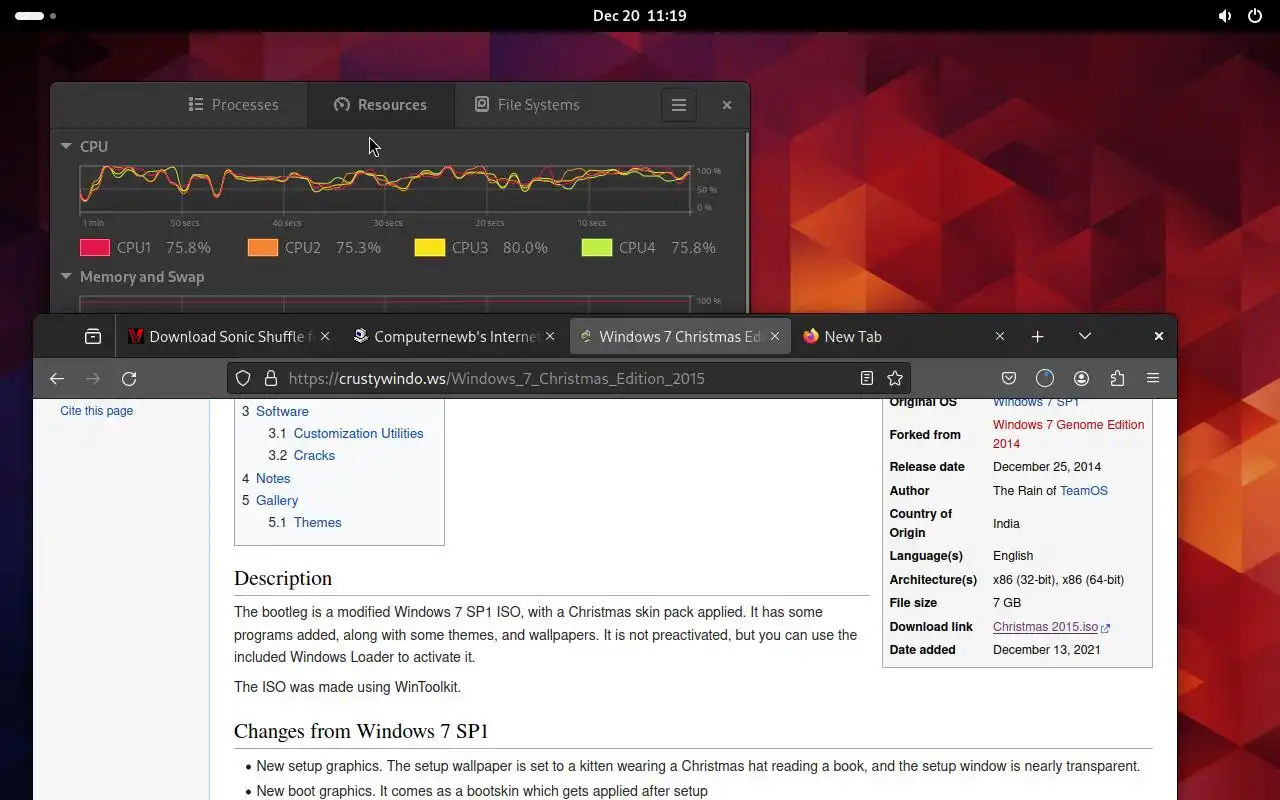Close the Windows 7 Christmas Edition tab

coord(775,336)
